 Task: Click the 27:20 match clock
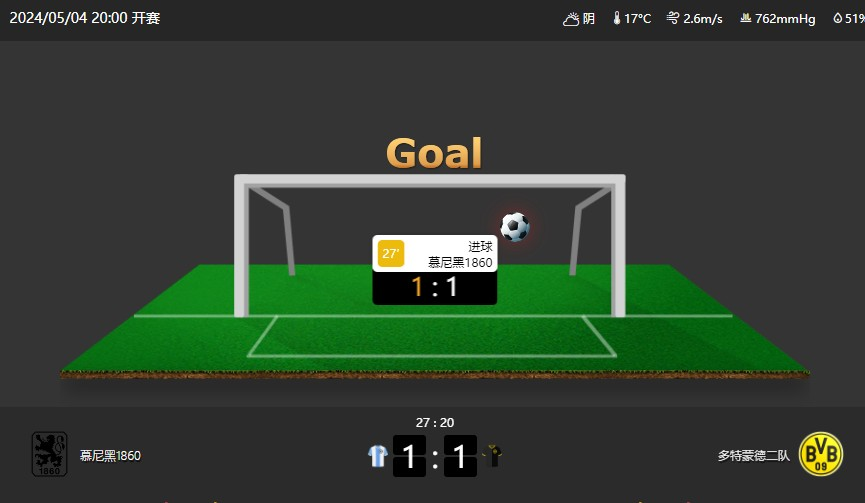pos(435,422)
